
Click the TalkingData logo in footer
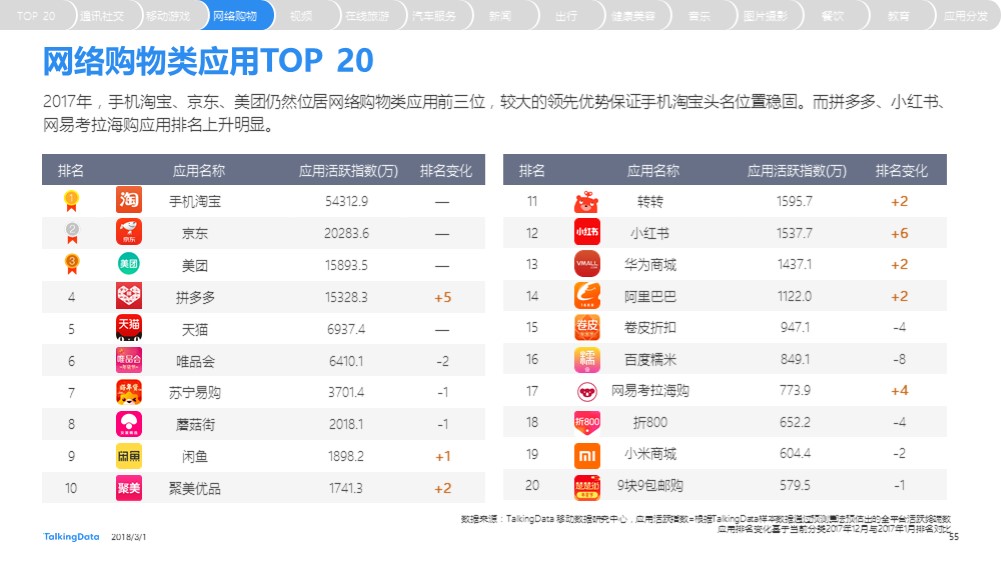click(x=72, y=537)
